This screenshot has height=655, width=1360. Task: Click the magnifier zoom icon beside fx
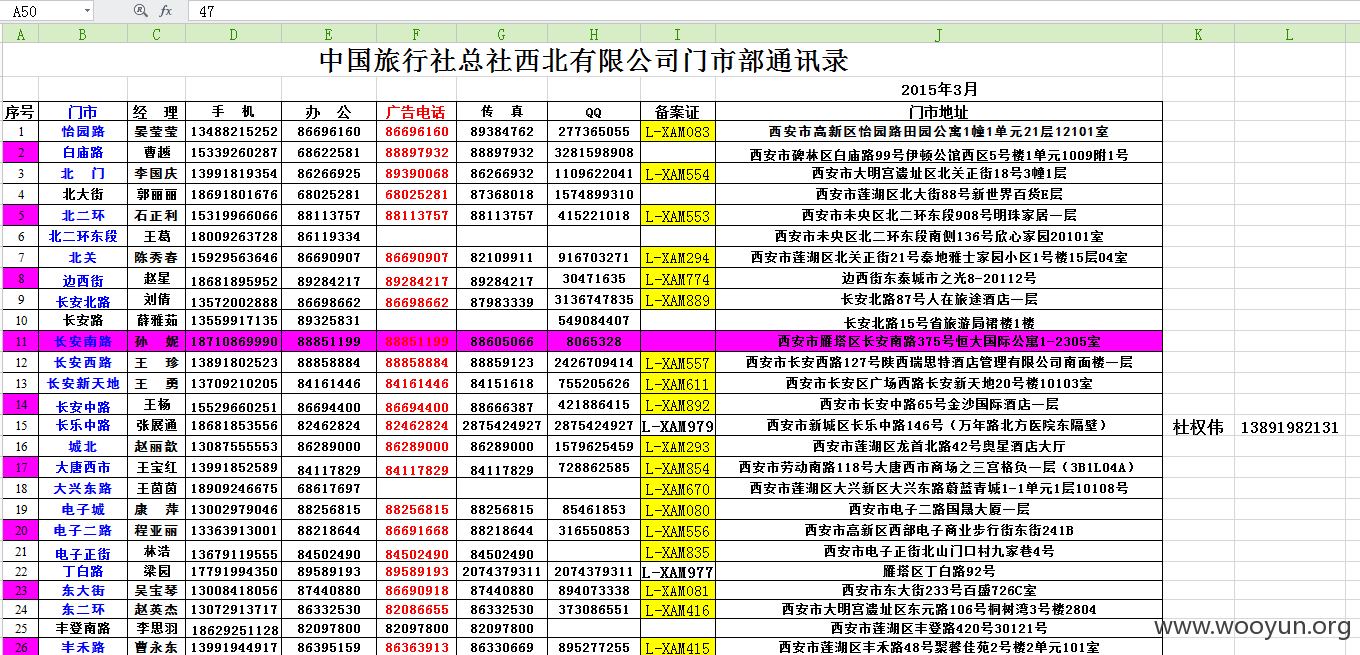[x=140, y=11]
